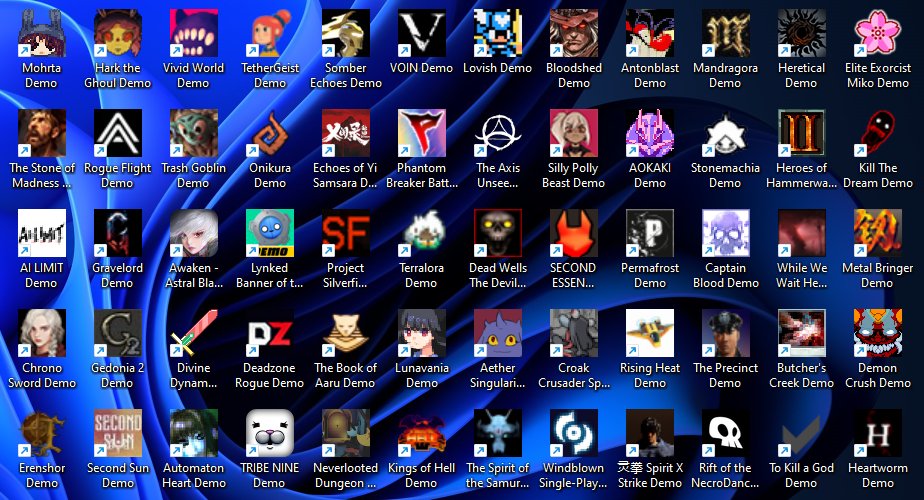
Task: Select Aether Singularity icon
Action: click(498, 333)
